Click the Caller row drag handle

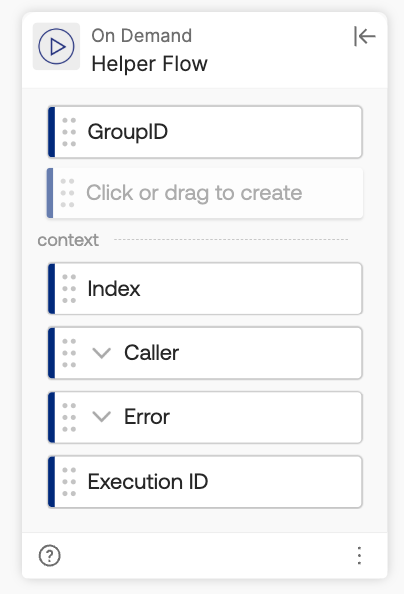point(69,353)
